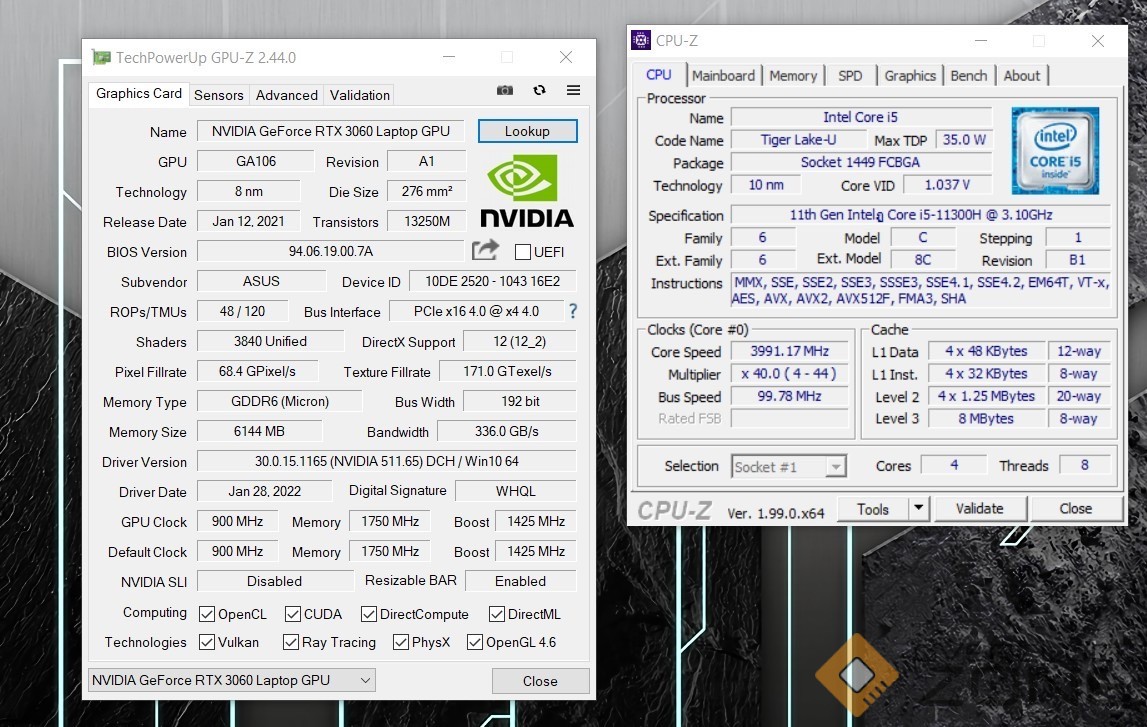Toggle the CUDA checkbox
The width and height of the screenshot is (1147, 727).
click(293, 614)
